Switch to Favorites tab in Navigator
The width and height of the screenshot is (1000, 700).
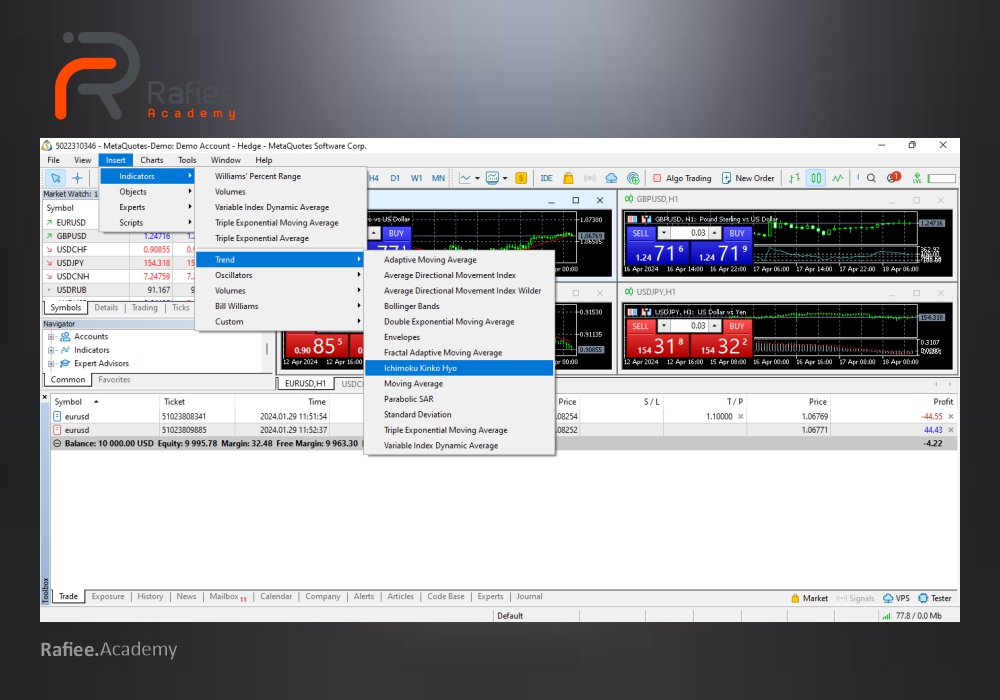click(114, 379)
